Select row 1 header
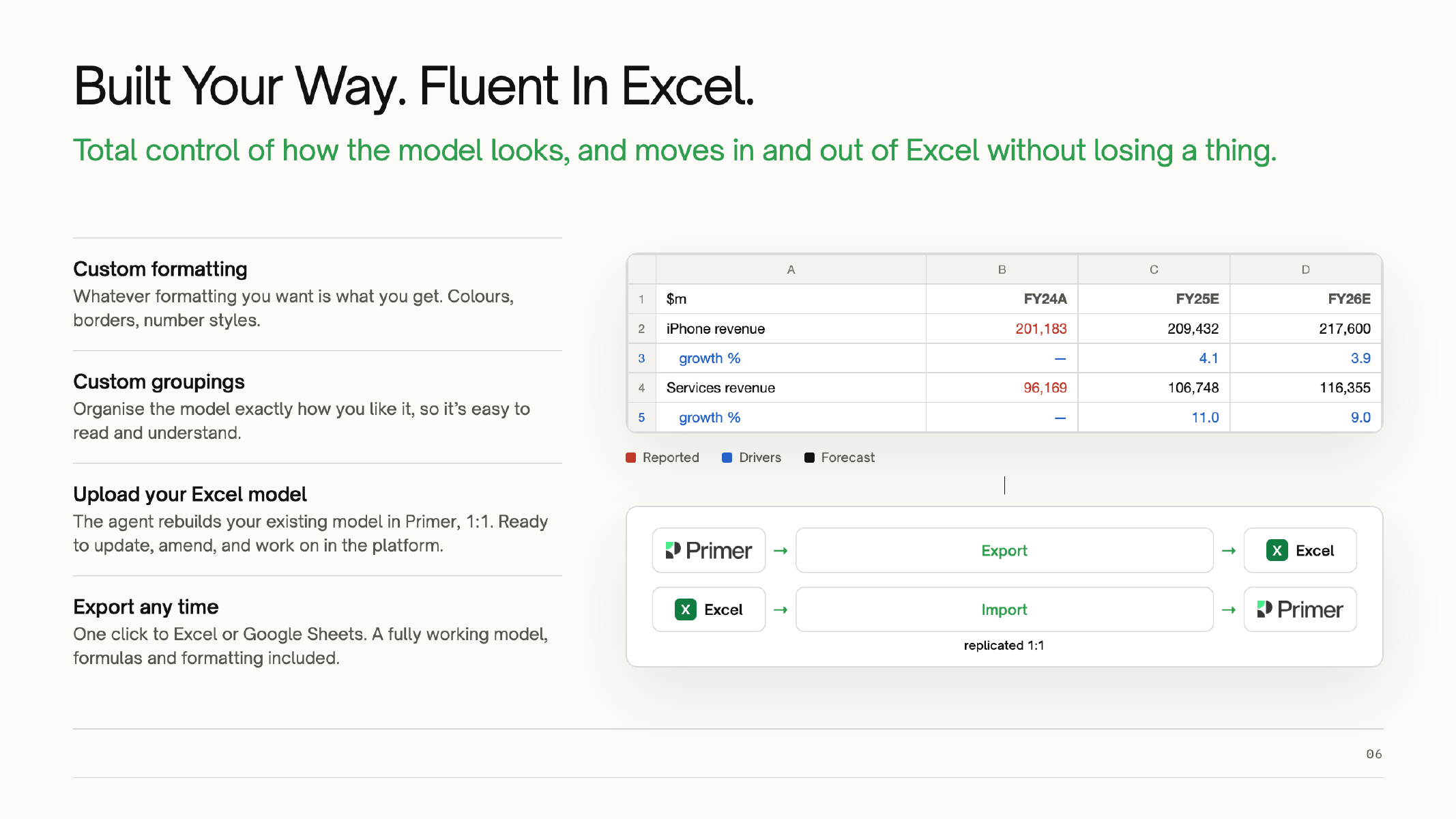1456x819 pixels. coord(641,299)
